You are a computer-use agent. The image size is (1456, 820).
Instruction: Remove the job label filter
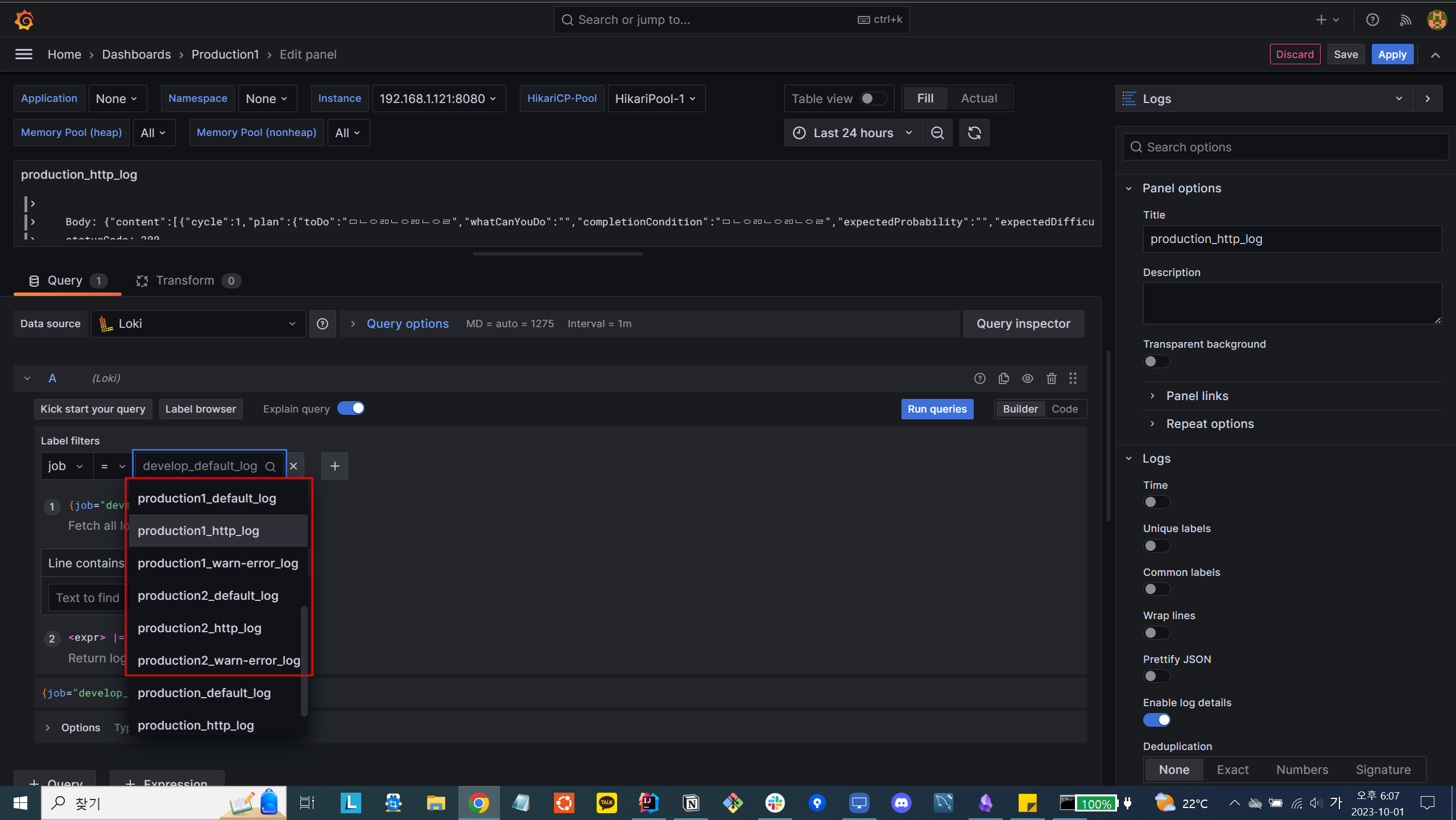coord(293,466)
